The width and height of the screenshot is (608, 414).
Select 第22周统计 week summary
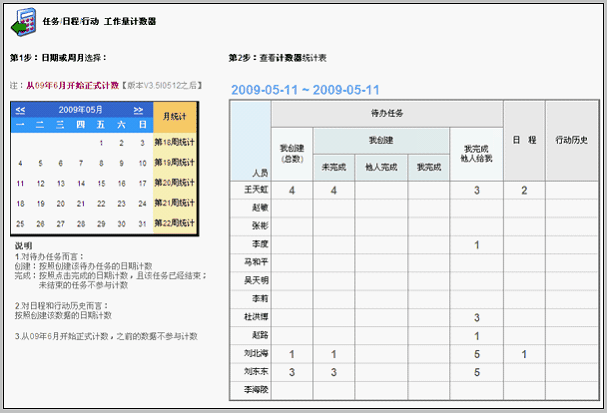176,223
